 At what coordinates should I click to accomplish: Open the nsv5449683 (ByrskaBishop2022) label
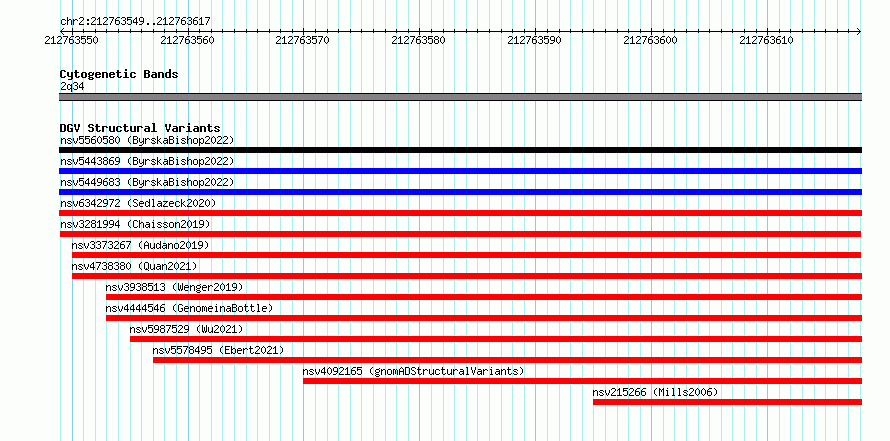coord(147,182)
